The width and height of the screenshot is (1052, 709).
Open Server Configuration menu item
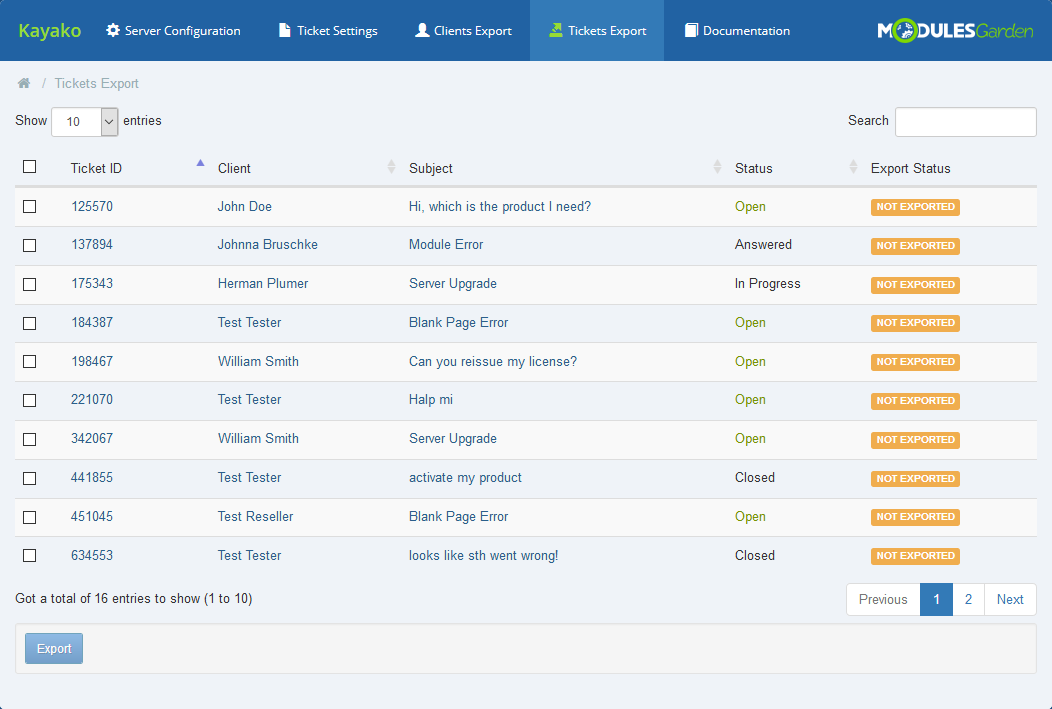(x=173, y=30)
